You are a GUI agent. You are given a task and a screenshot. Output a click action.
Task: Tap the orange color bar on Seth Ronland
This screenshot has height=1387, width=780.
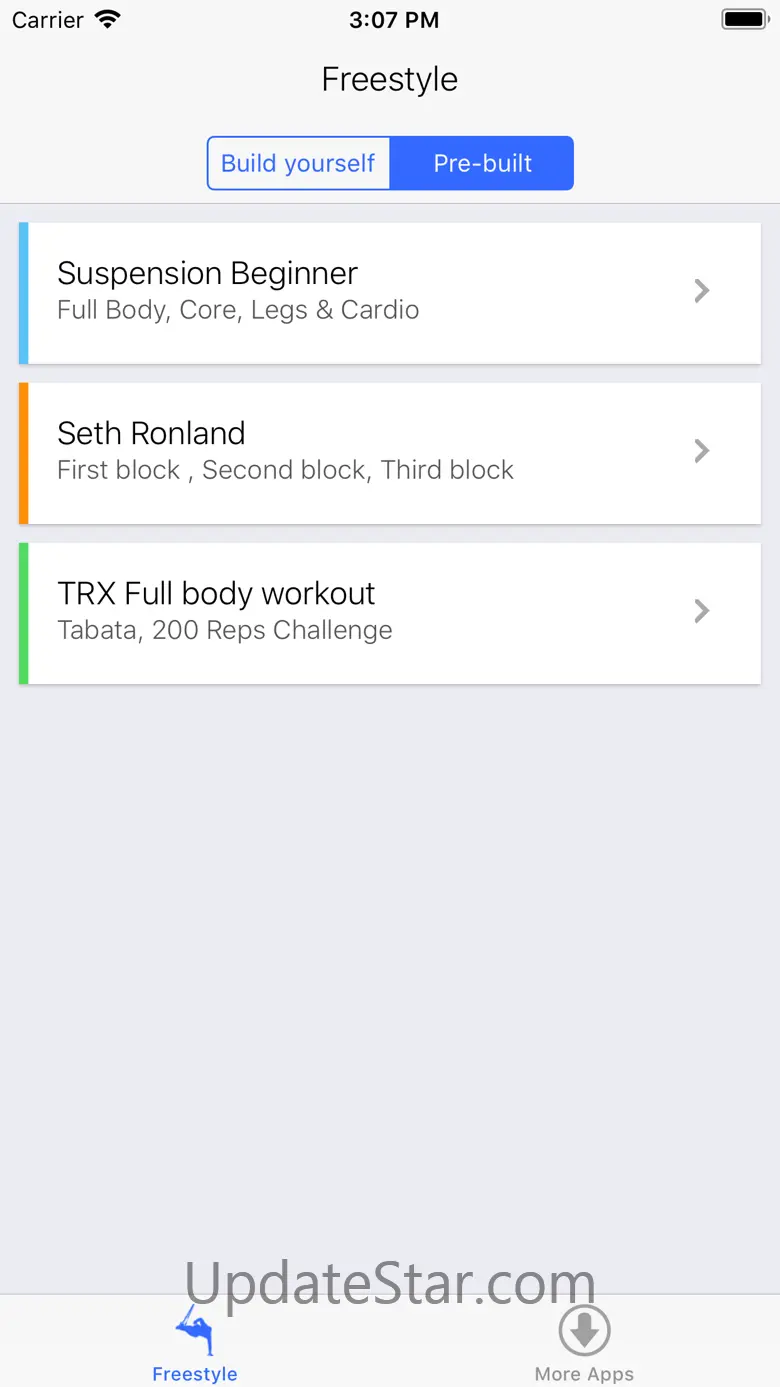click(x=24, y=453)
